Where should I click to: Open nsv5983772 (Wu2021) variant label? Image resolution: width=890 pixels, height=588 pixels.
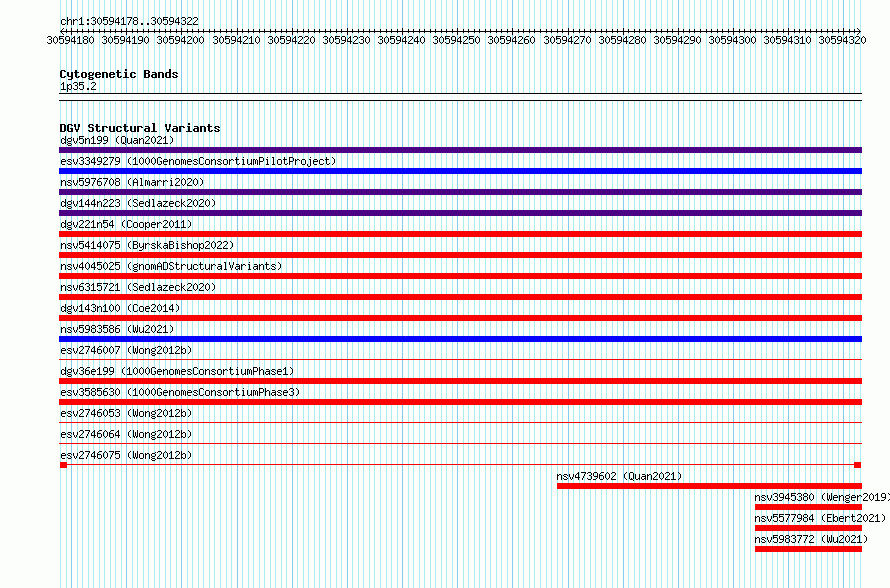coord(811,539)
